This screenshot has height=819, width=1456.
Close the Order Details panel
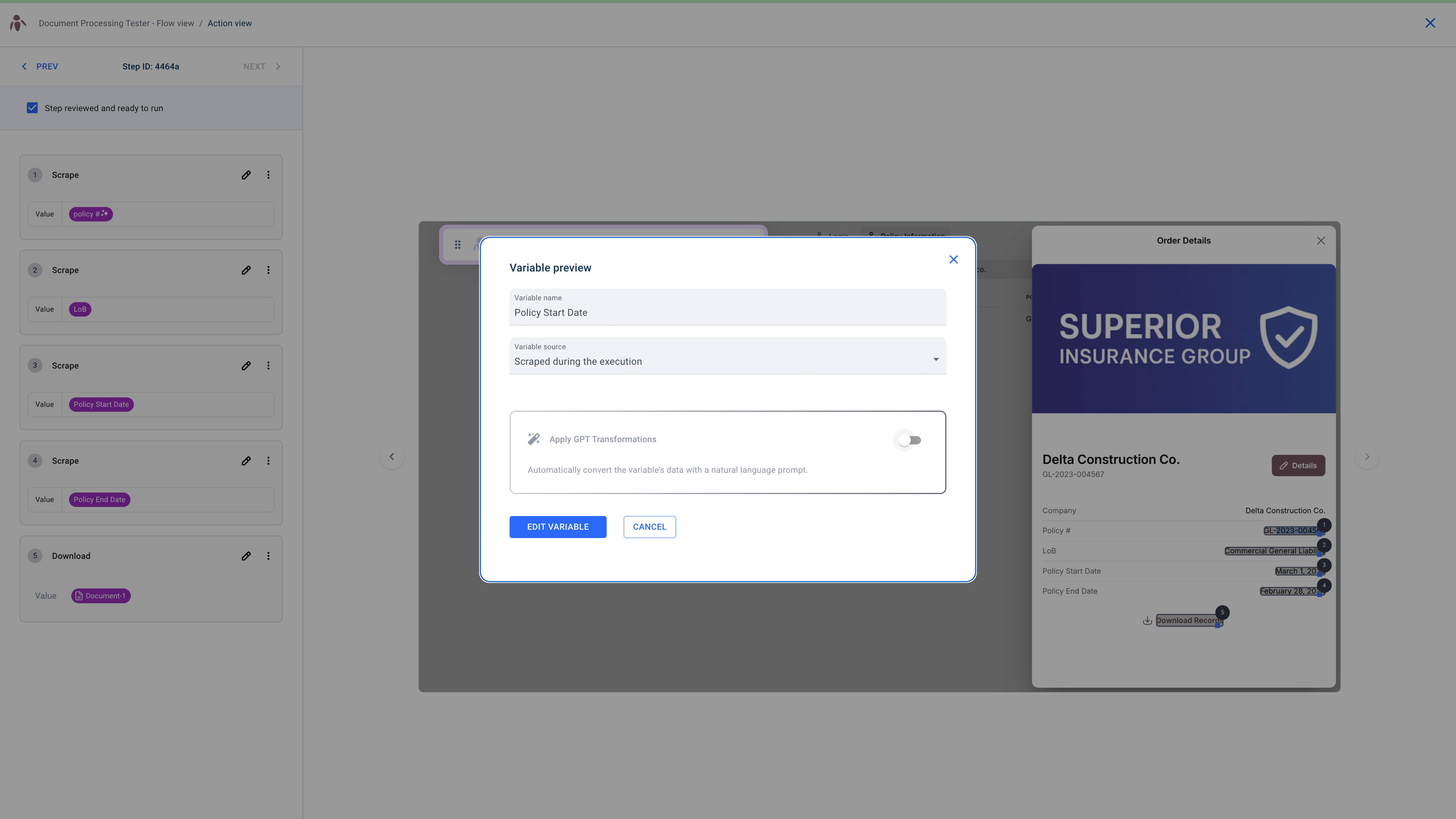pos(1321,240)
